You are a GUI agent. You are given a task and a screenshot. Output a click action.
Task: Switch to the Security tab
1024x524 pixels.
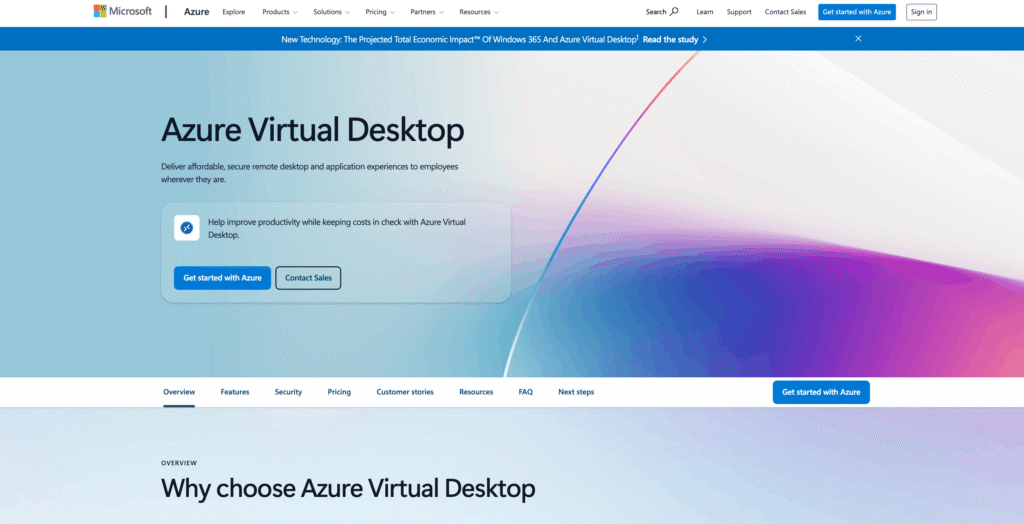point(288,392)
